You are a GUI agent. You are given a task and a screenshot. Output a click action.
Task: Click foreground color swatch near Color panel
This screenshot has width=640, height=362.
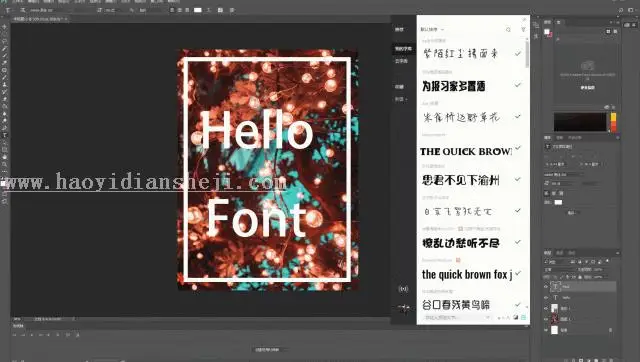(547, 31)
